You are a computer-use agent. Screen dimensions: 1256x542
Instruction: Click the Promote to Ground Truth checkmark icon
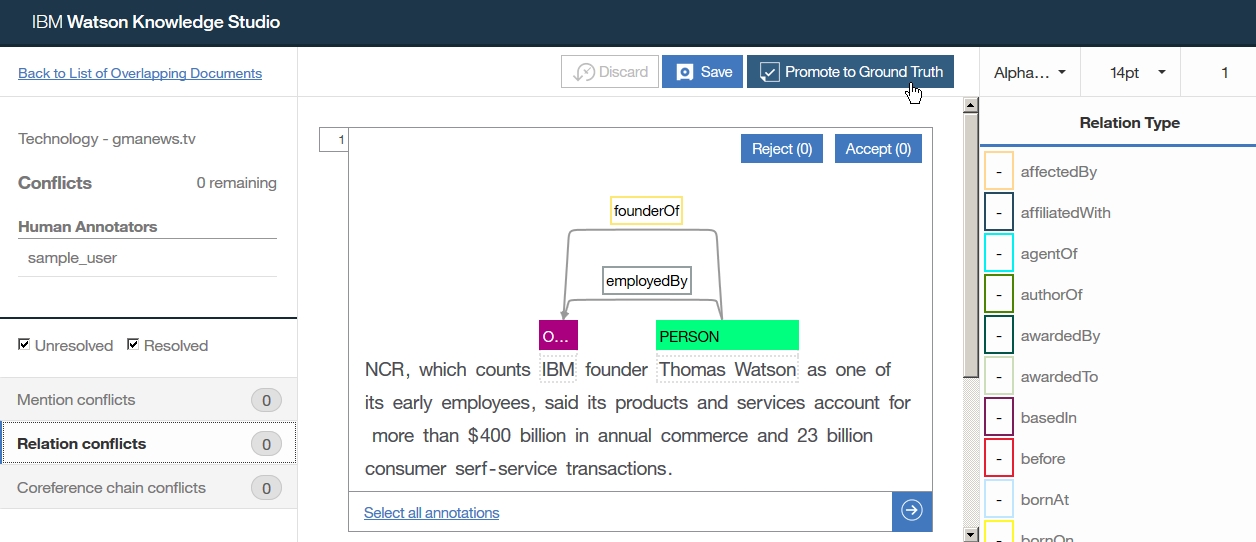click(x=769, y=72)
